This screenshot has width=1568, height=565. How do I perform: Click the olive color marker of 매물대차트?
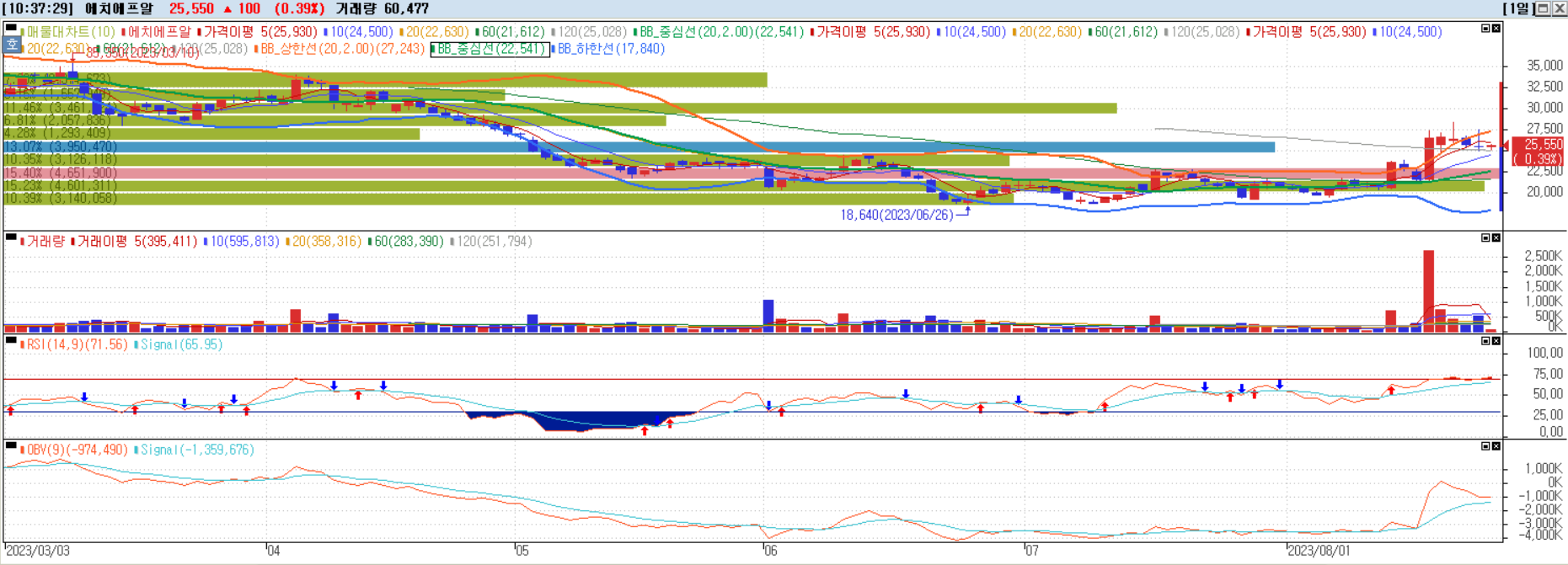coord(23,32)
